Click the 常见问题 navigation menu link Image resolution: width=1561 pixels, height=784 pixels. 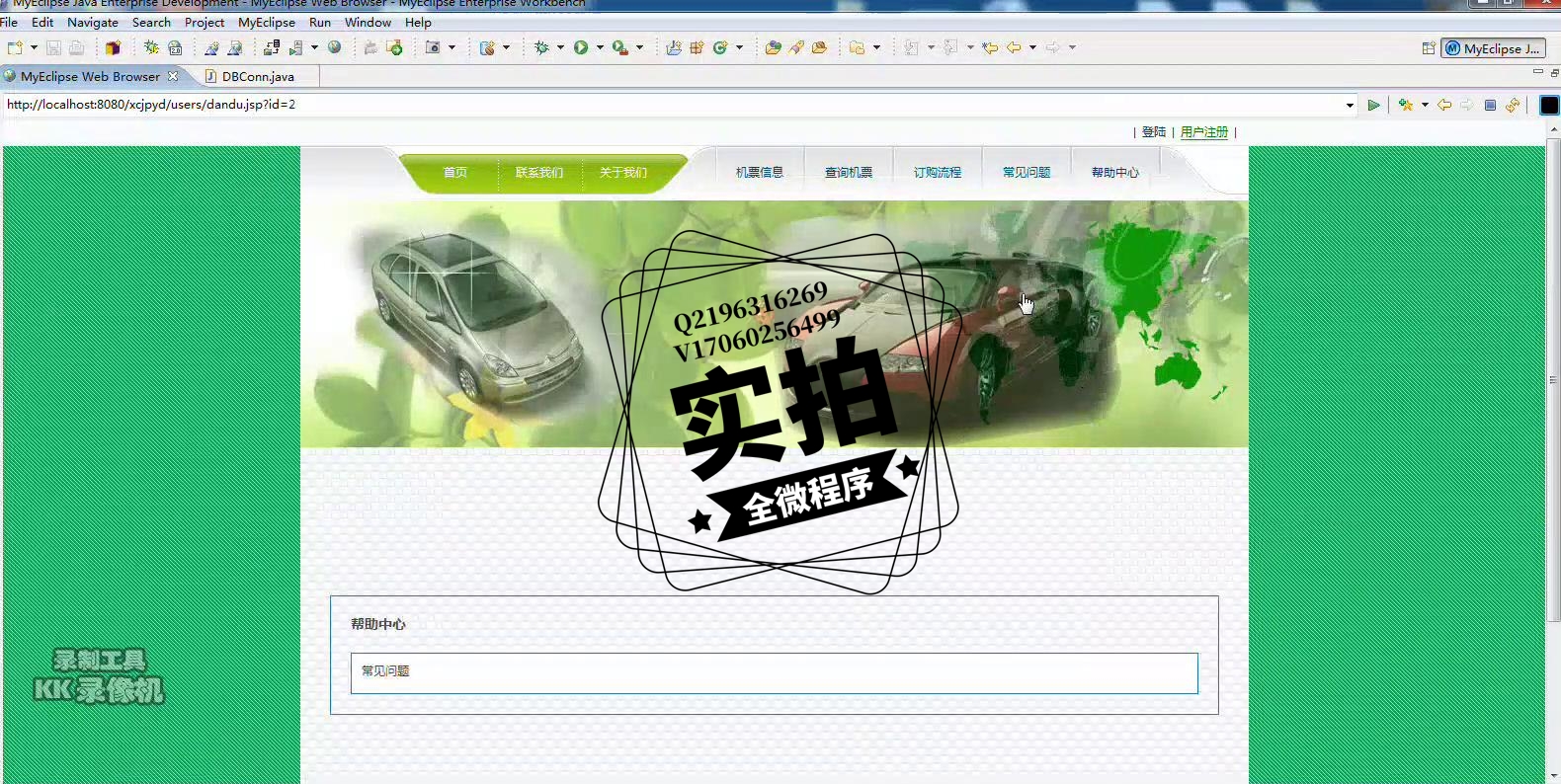click(x=1027, y=173)
